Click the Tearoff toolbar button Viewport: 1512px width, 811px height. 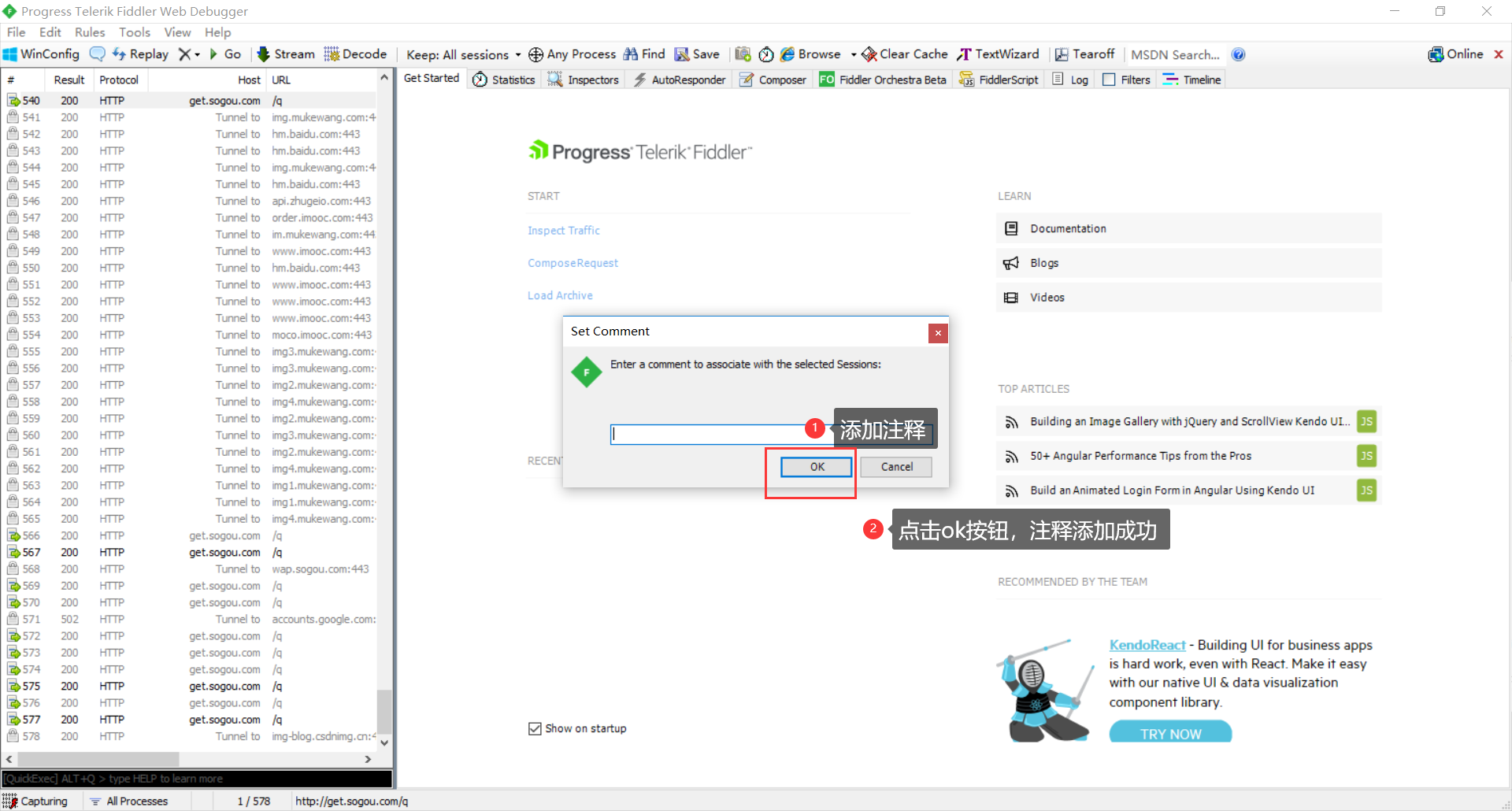[1085, 54]
